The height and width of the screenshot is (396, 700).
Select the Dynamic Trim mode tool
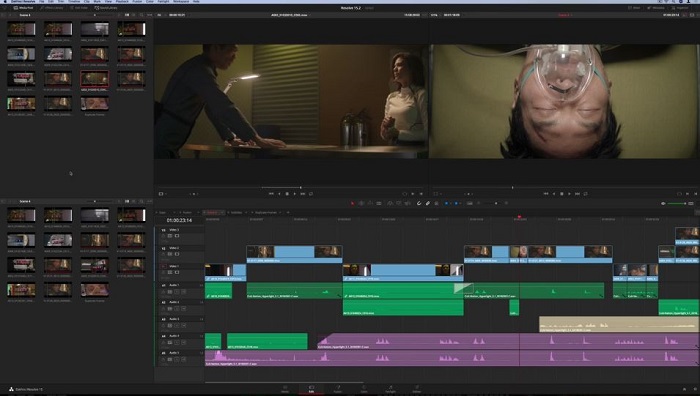[370, 203]
